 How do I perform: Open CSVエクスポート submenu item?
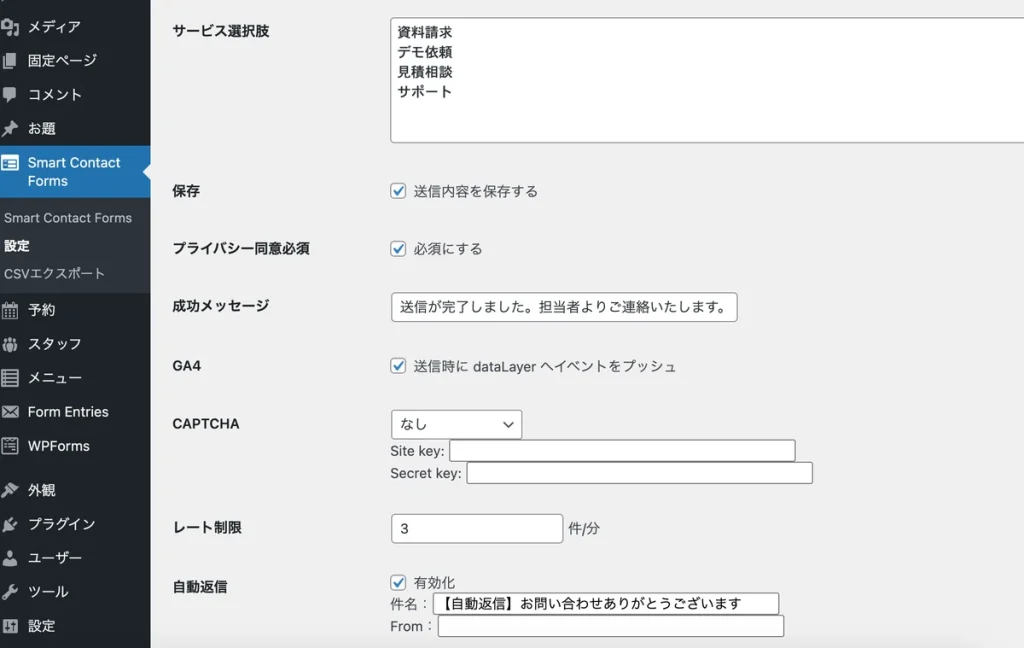52,274
